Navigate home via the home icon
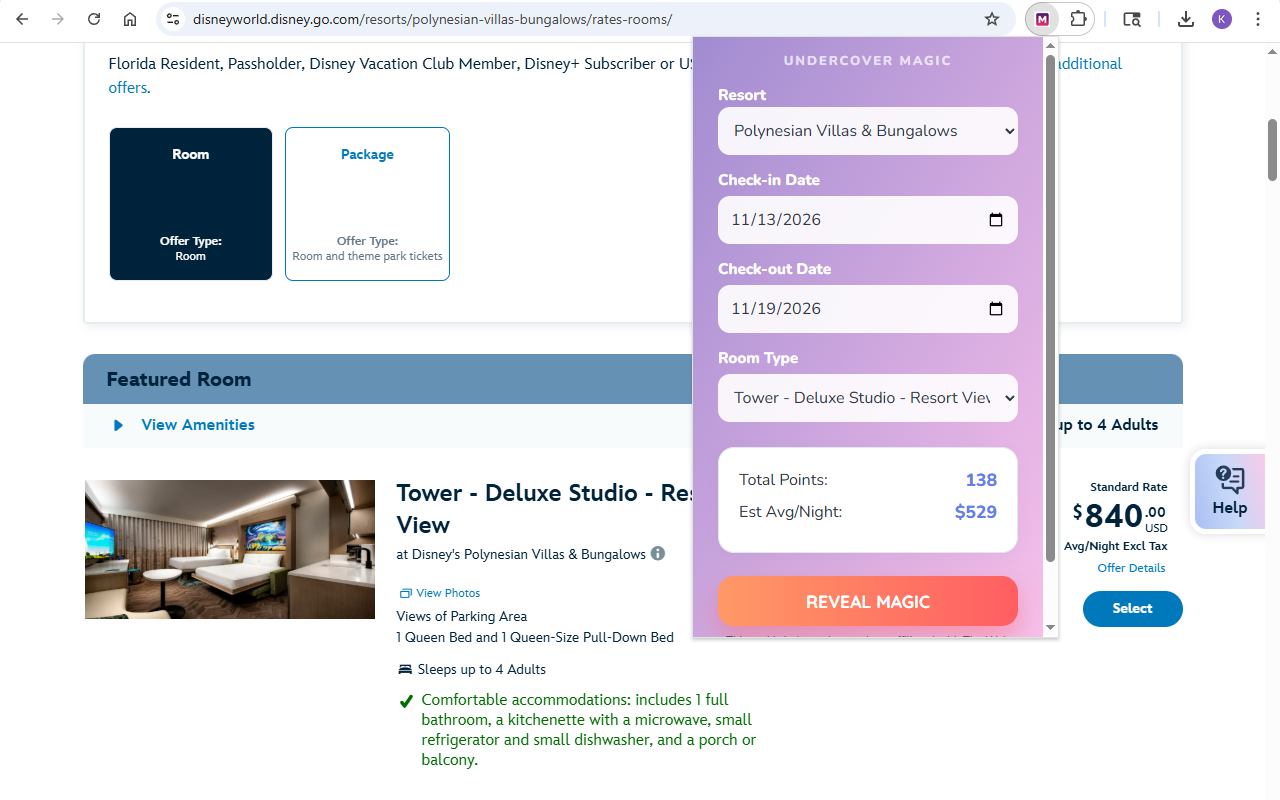 click(x=130, y=18)
